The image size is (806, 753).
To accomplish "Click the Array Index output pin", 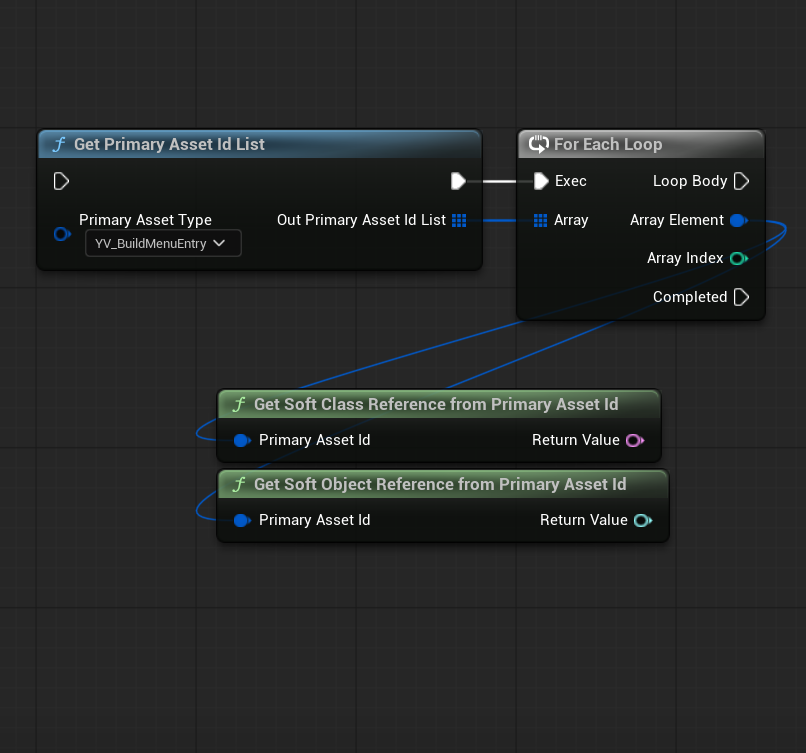I will (738, 258).
